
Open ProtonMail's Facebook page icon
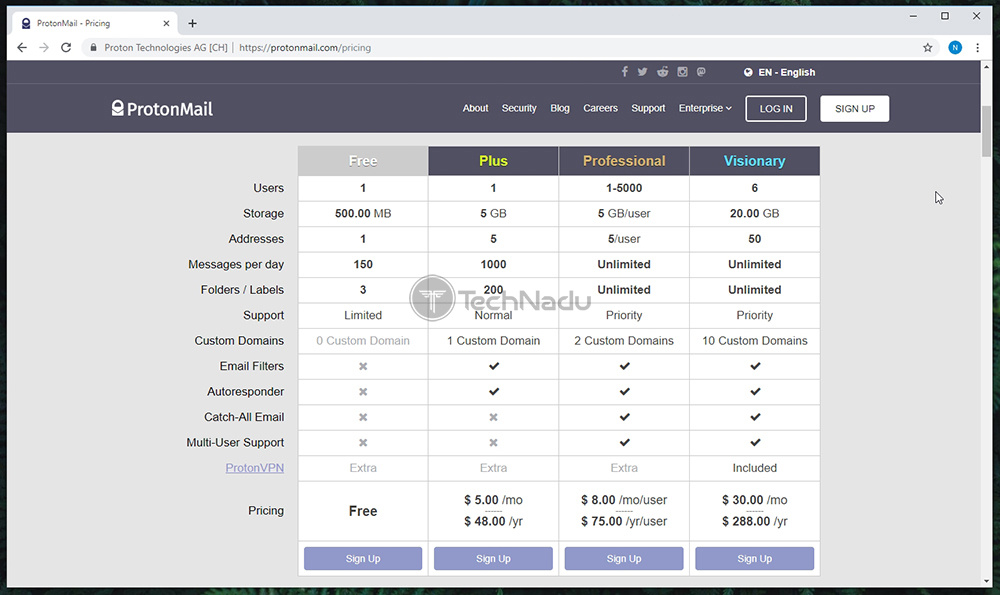click(x=624, y=71)
